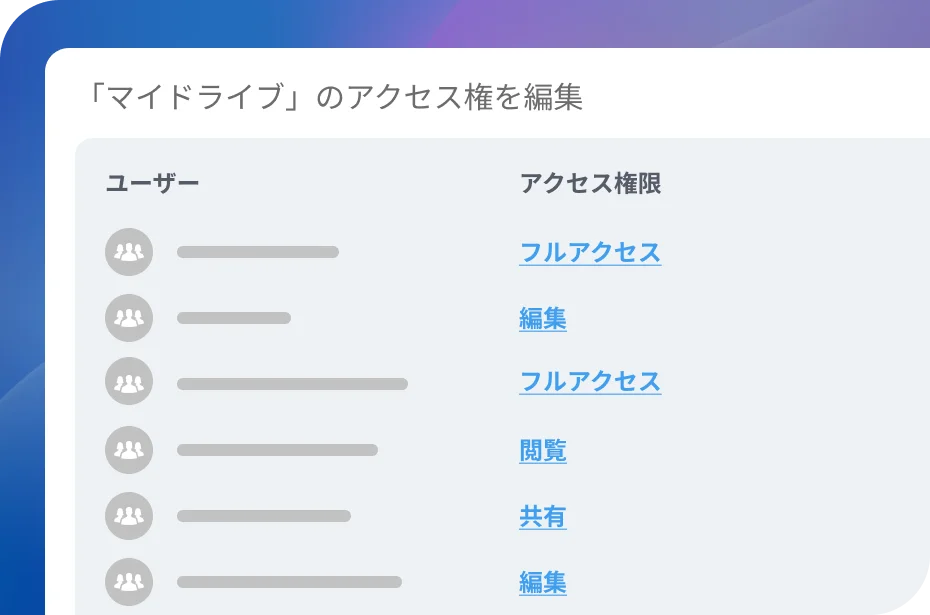This screenshot has height=615, width=930.
Task: Click the group avatar beside the 共有 permission
Action: tap(129, 516)
